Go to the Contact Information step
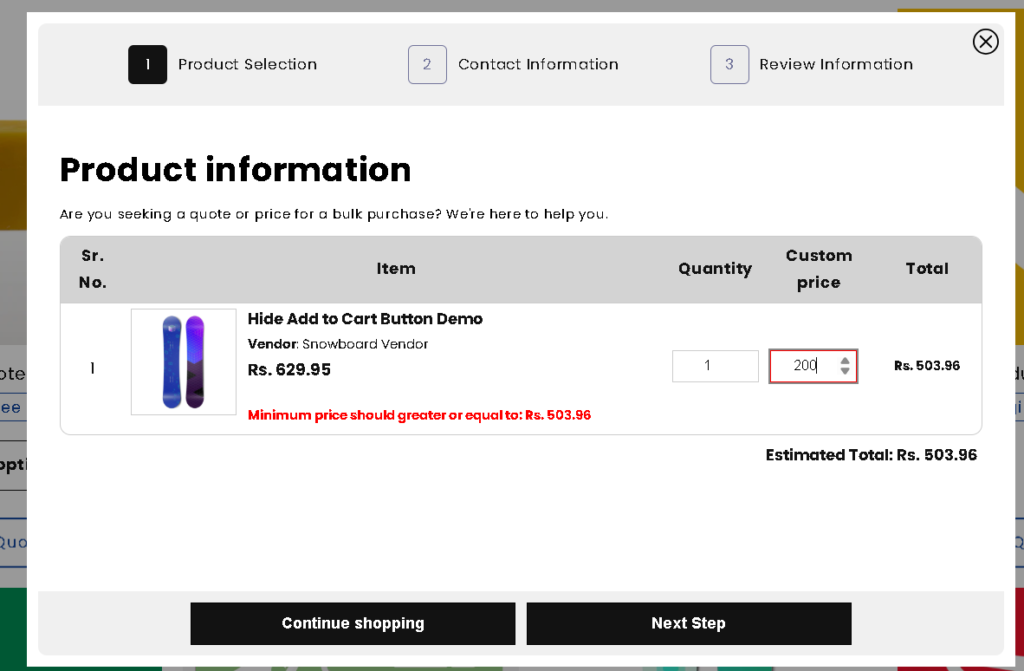Viewport: 1024px width, 671px height. point(538,65)
